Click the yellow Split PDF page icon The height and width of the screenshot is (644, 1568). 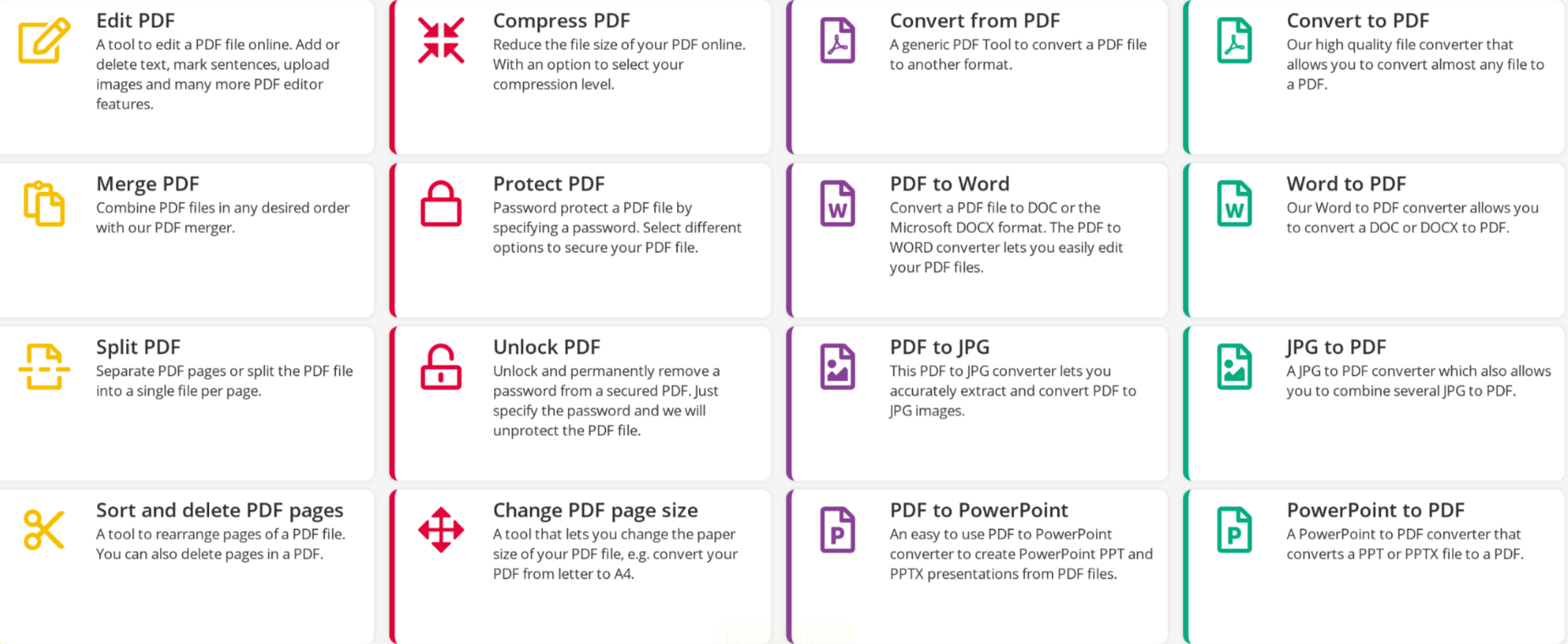pos(44,367)
